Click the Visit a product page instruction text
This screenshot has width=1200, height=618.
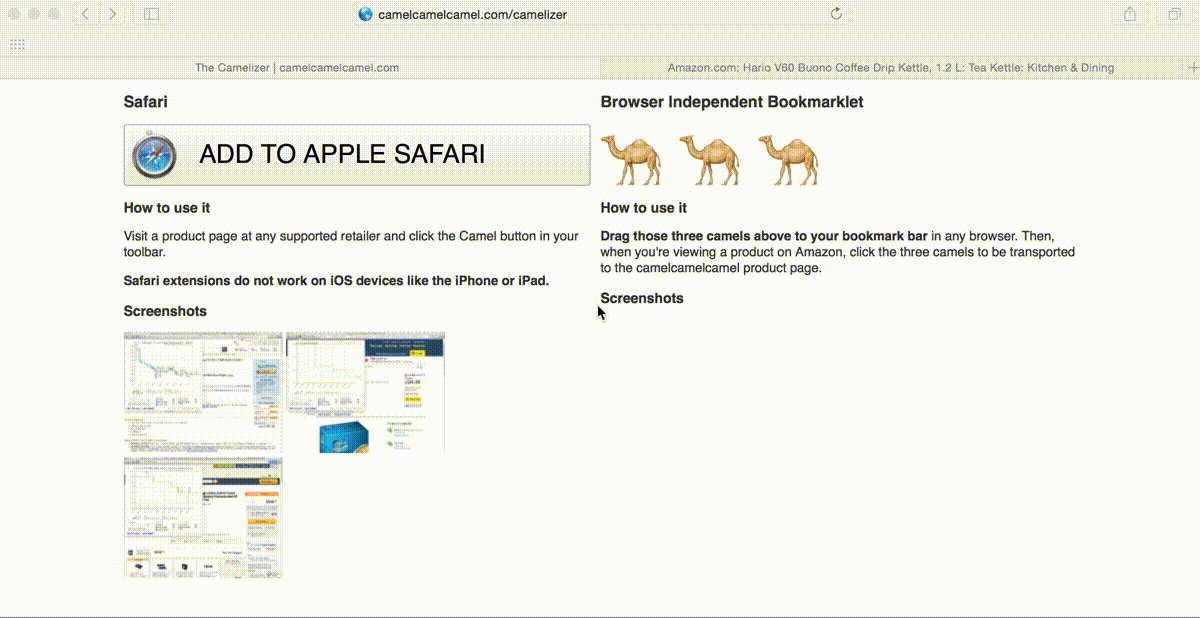(x=351, y=244)
